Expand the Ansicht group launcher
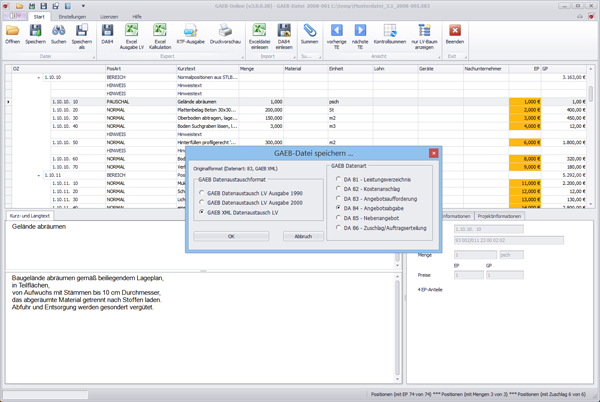This screenshot has height=402, width=600. click(x=439, y=57)
